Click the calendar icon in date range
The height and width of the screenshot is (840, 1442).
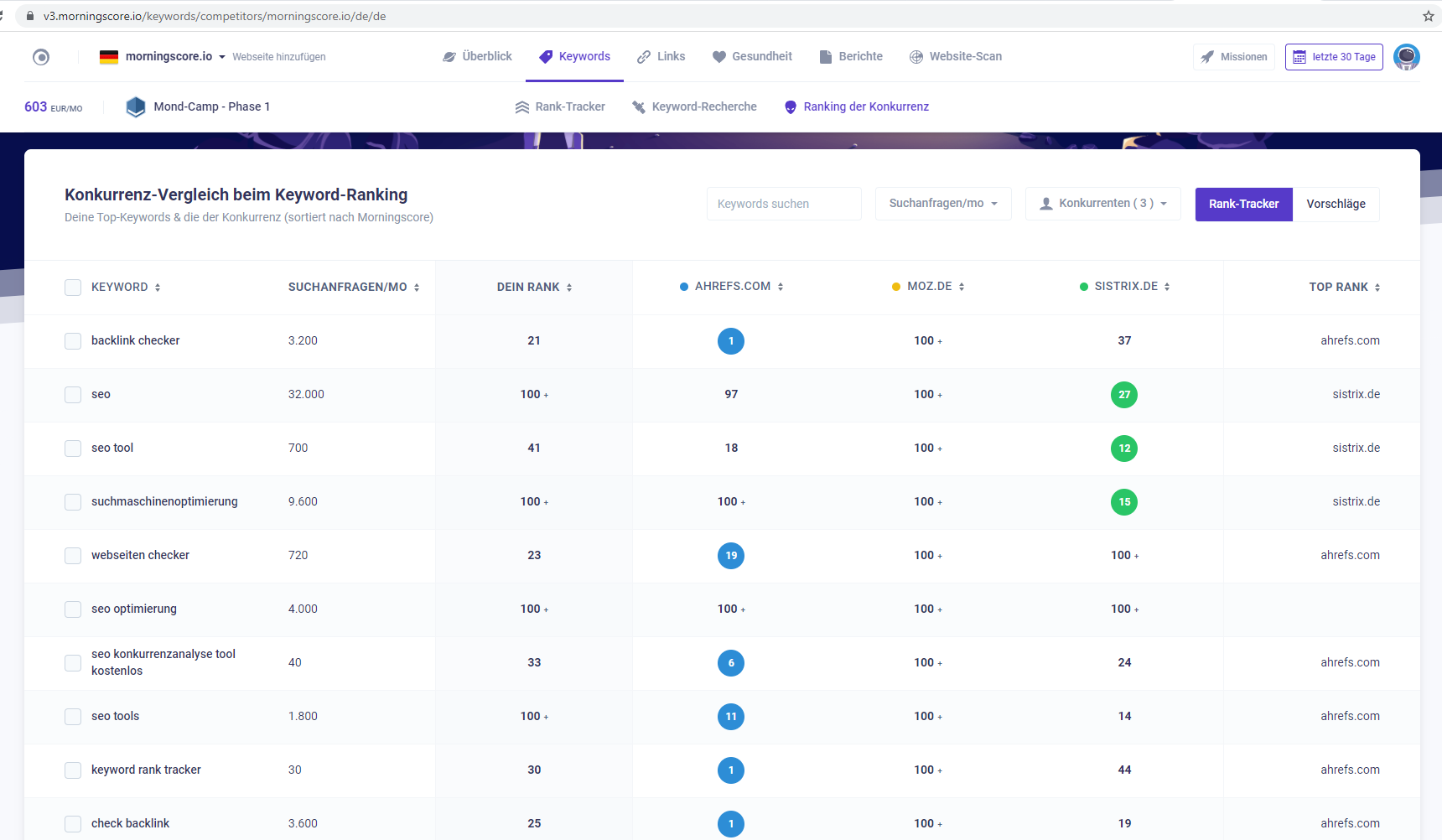point(1299,57)
